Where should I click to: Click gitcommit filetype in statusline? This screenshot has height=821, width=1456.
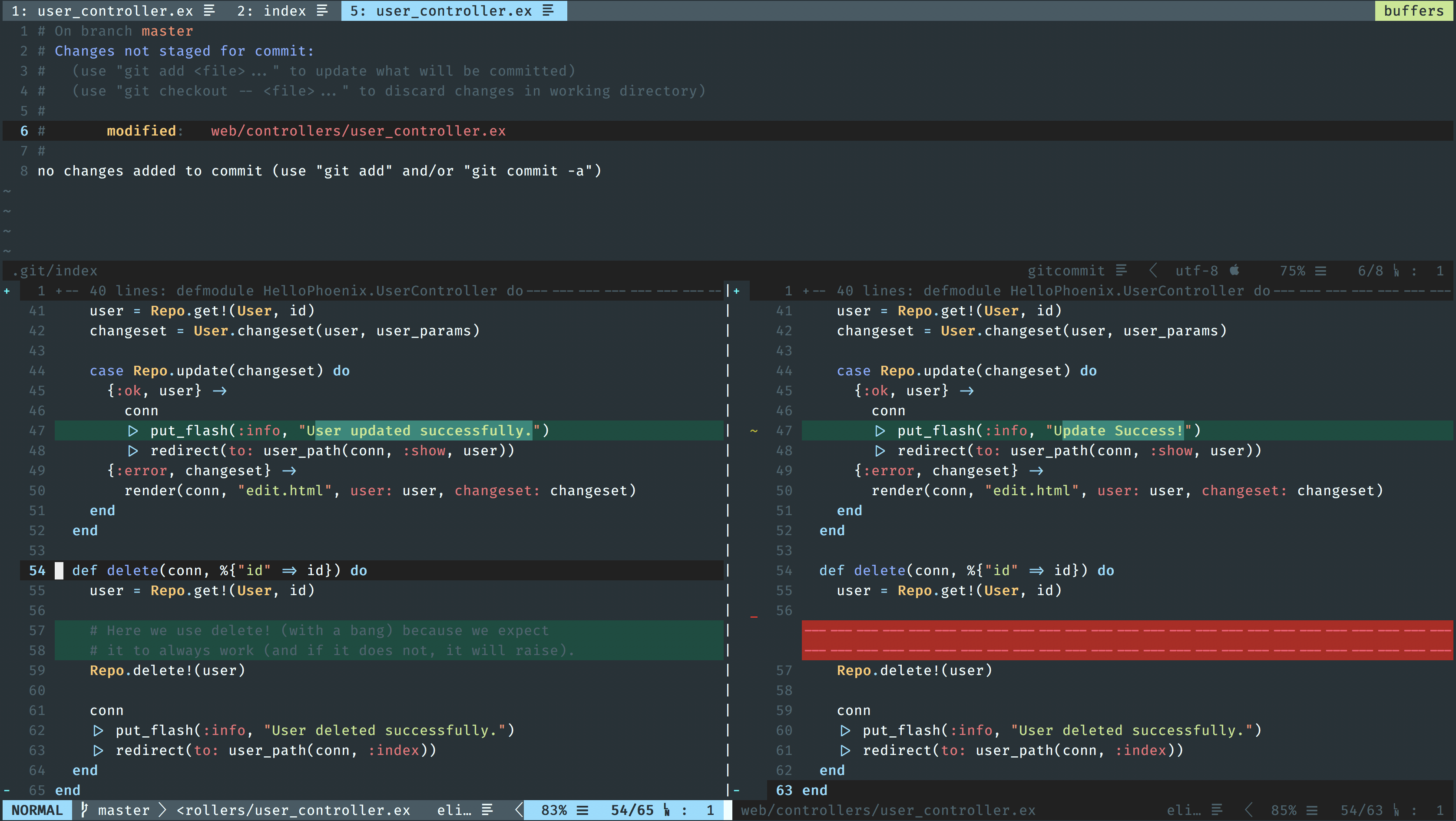point(1066,271)
